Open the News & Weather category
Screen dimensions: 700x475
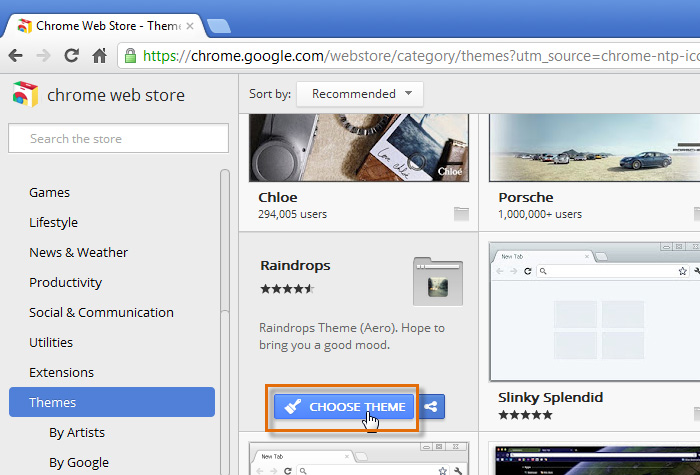point(79,252)
